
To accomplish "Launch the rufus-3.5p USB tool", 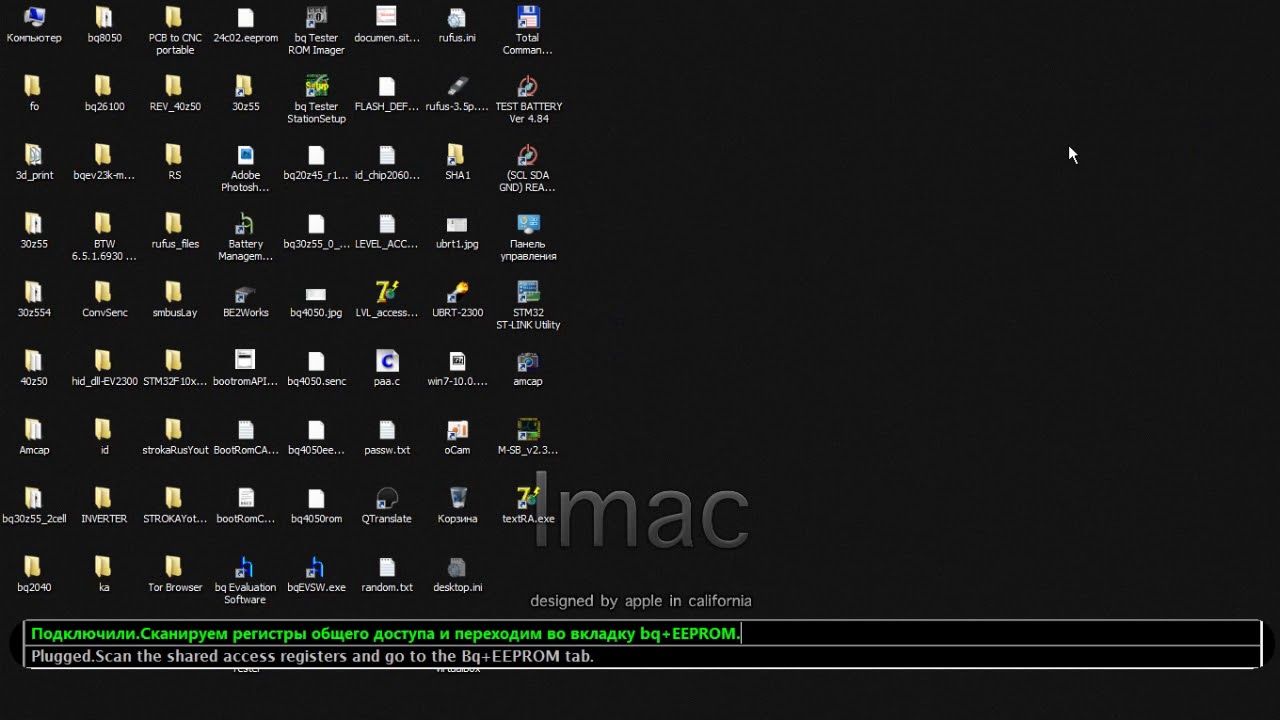I will coord(457,93).
